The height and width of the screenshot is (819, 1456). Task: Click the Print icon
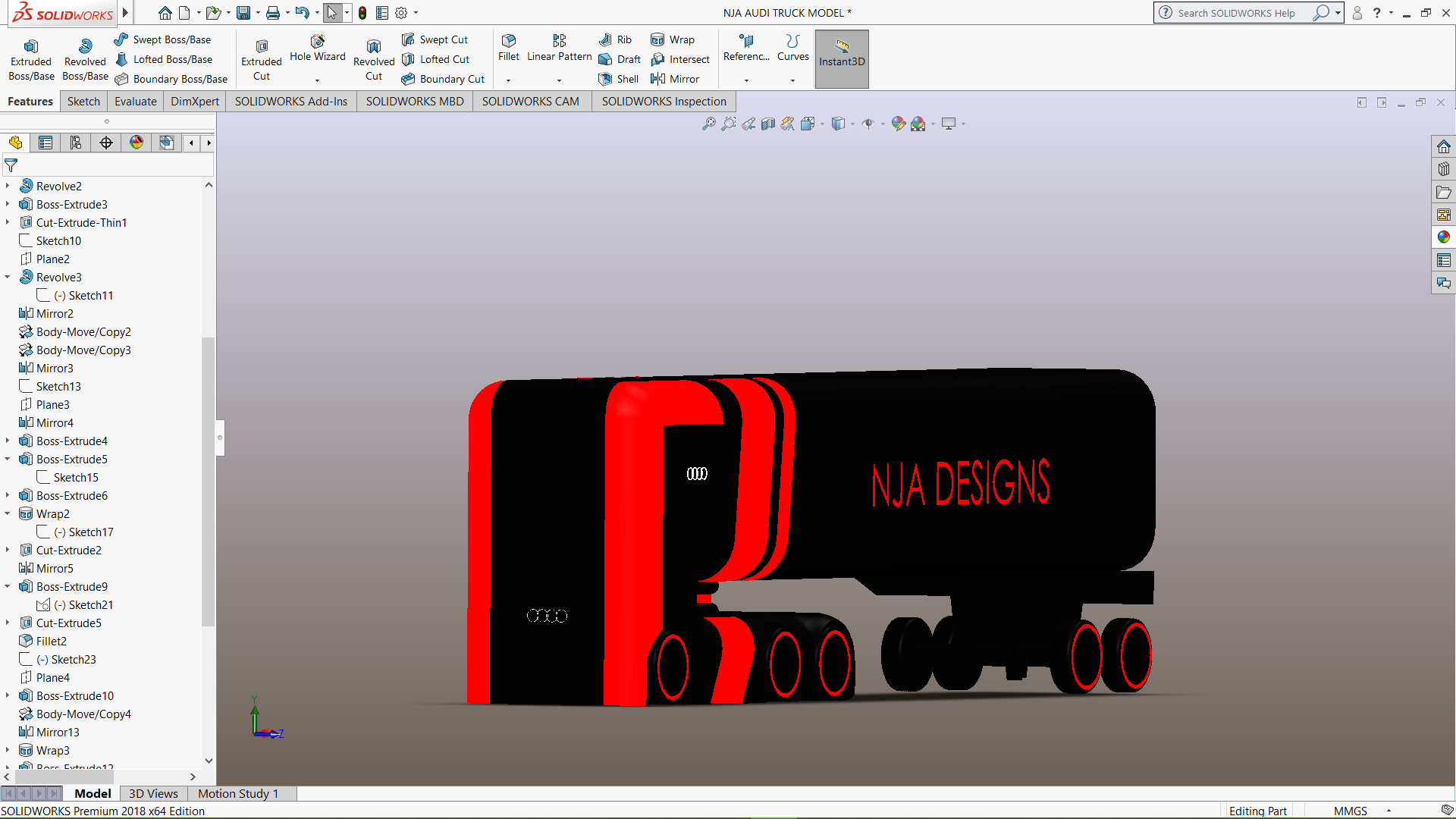coord(273,13)
